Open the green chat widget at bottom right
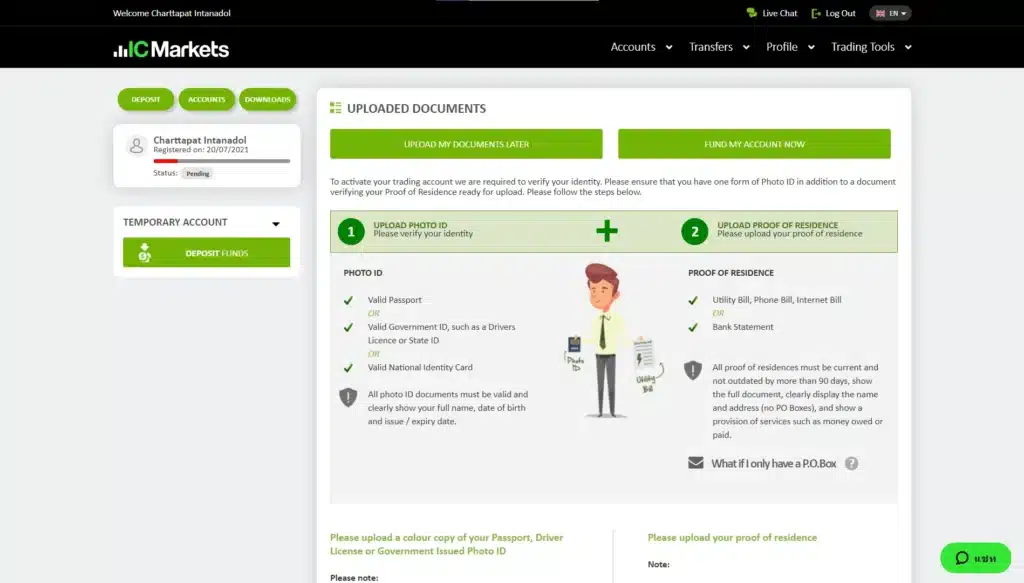1024x583 pixels. click(975, 558)
